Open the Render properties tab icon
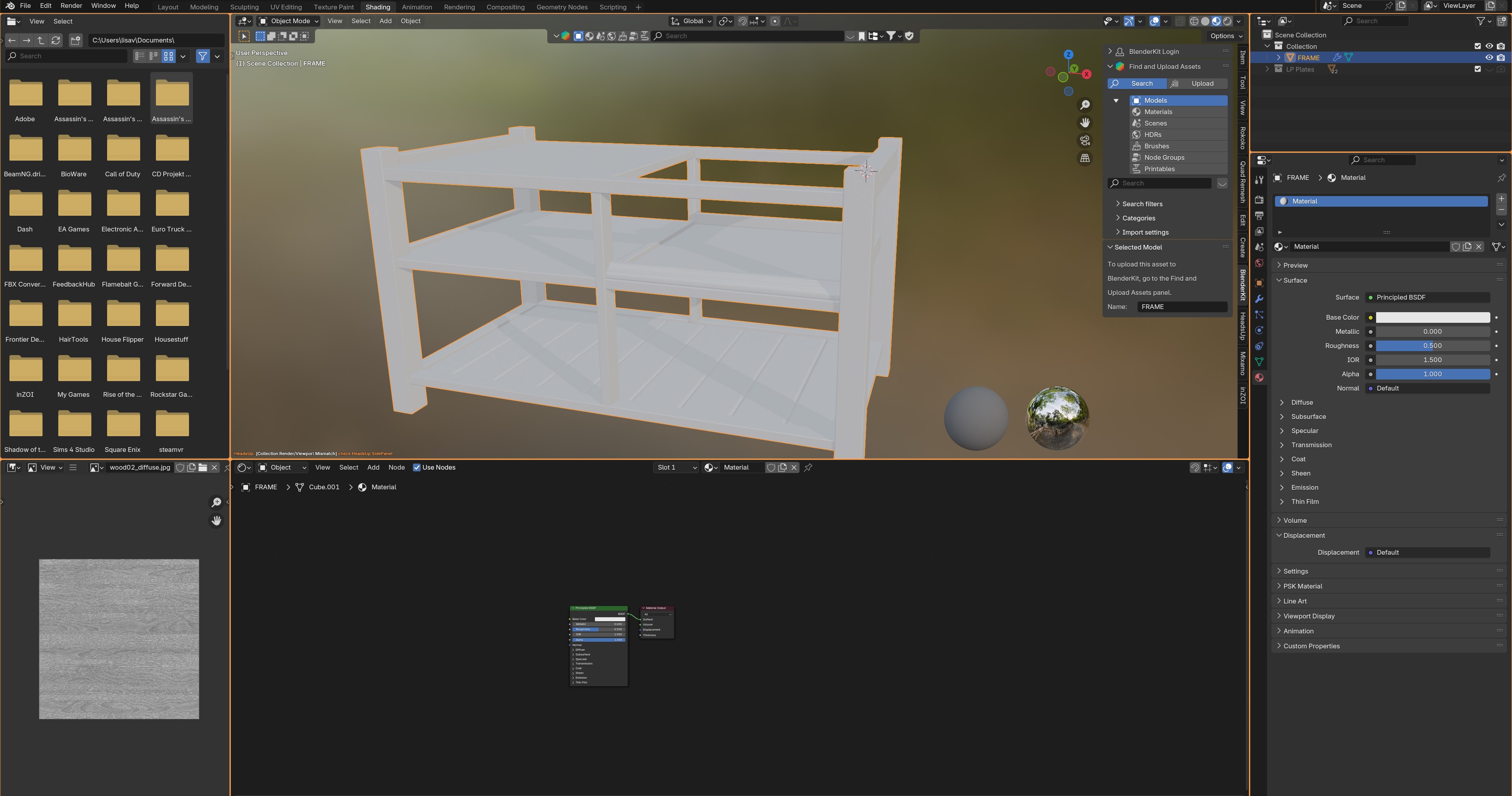 tap(1259, 200)
